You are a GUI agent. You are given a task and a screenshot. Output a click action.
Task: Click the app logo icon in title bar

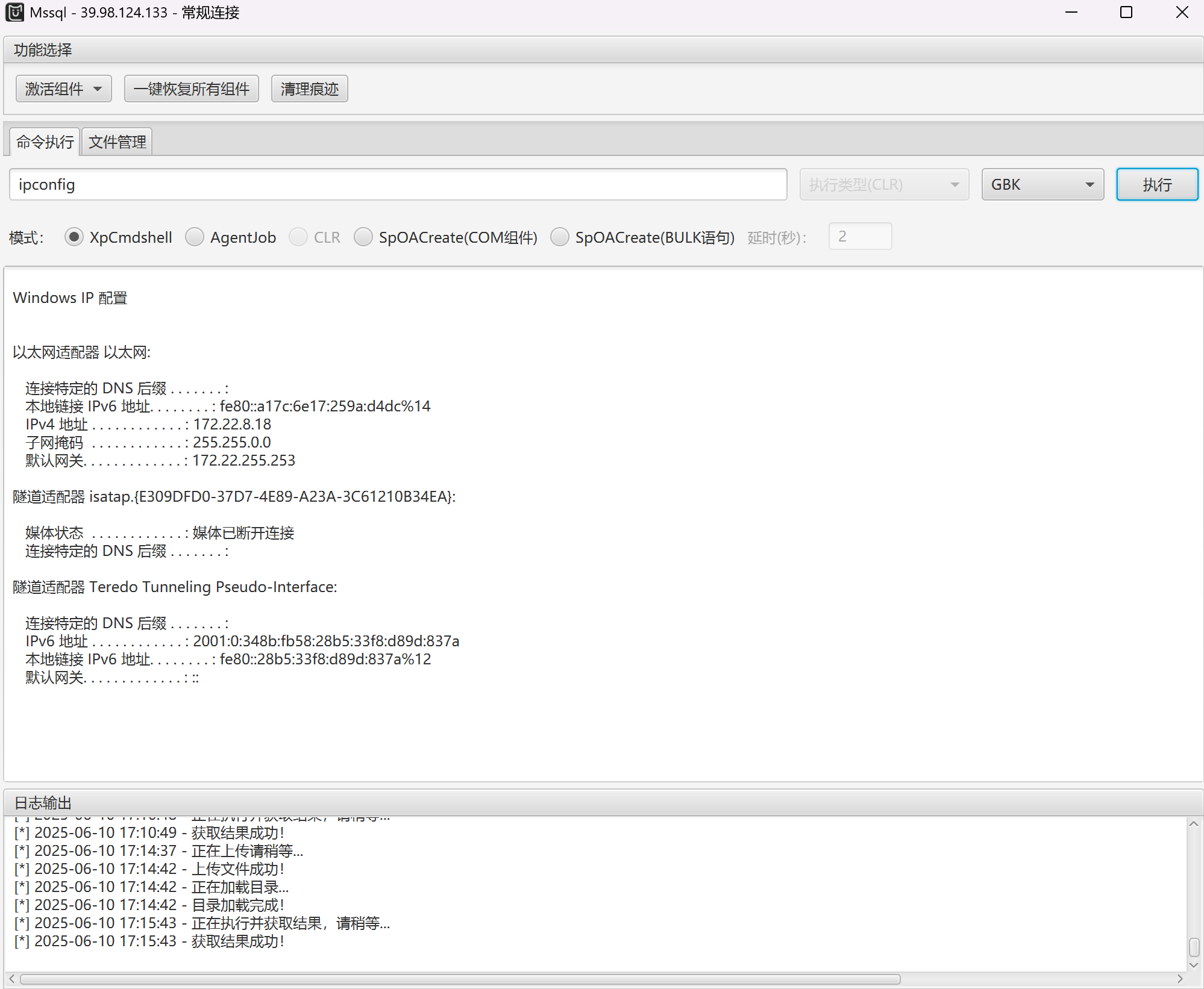pyautogui.click(x=14, y=12)
